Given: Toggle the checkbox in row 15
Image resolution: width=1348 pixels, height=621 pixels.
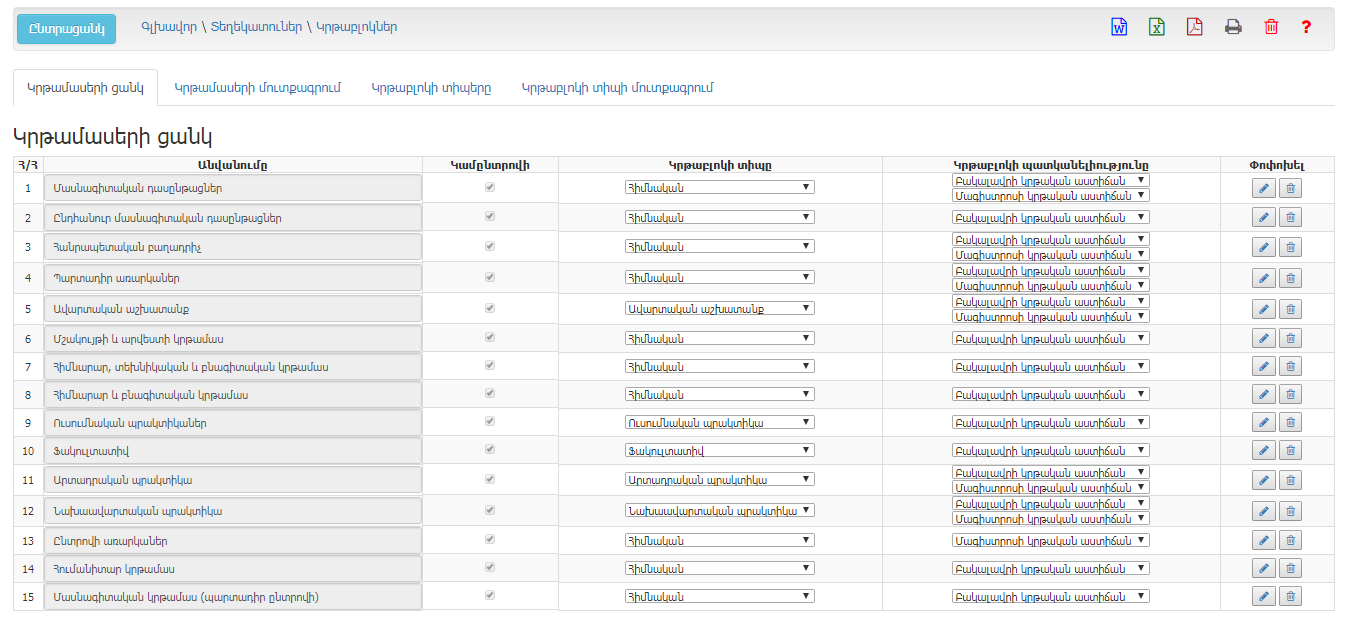Looking at the screenshot, I should [490, 595].
